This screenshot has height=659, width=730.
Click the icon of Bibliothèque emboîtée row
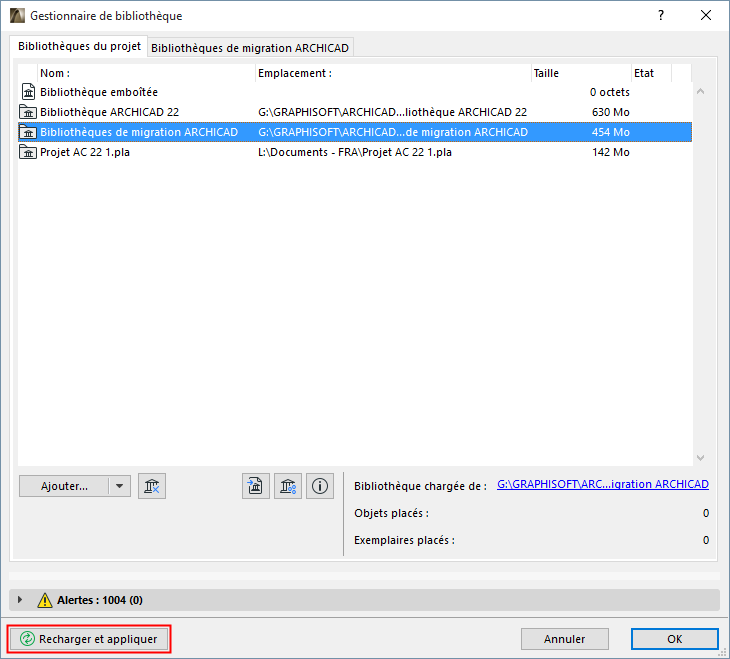28,92
